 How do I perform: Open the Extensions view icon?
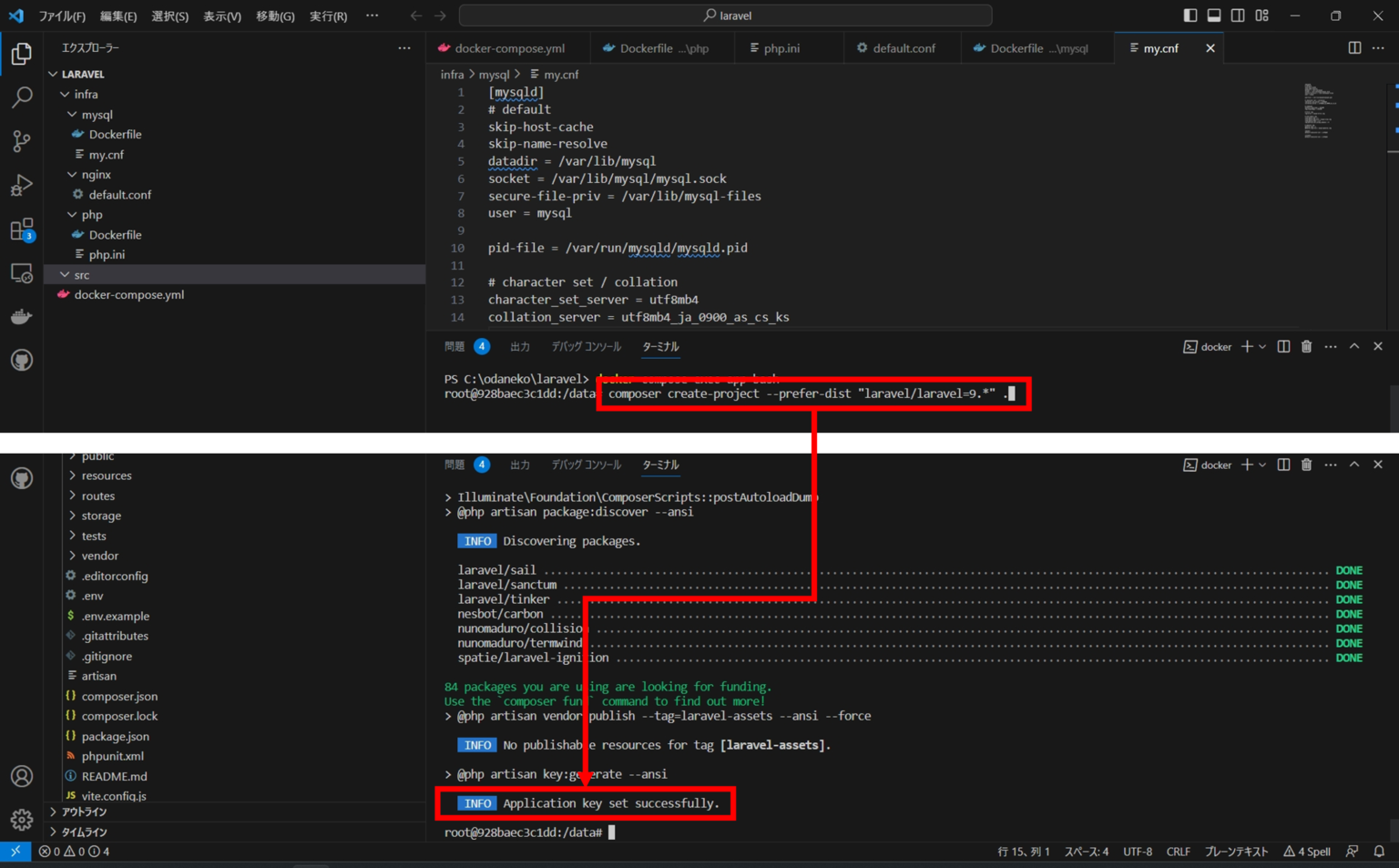(x=21, y=229)
